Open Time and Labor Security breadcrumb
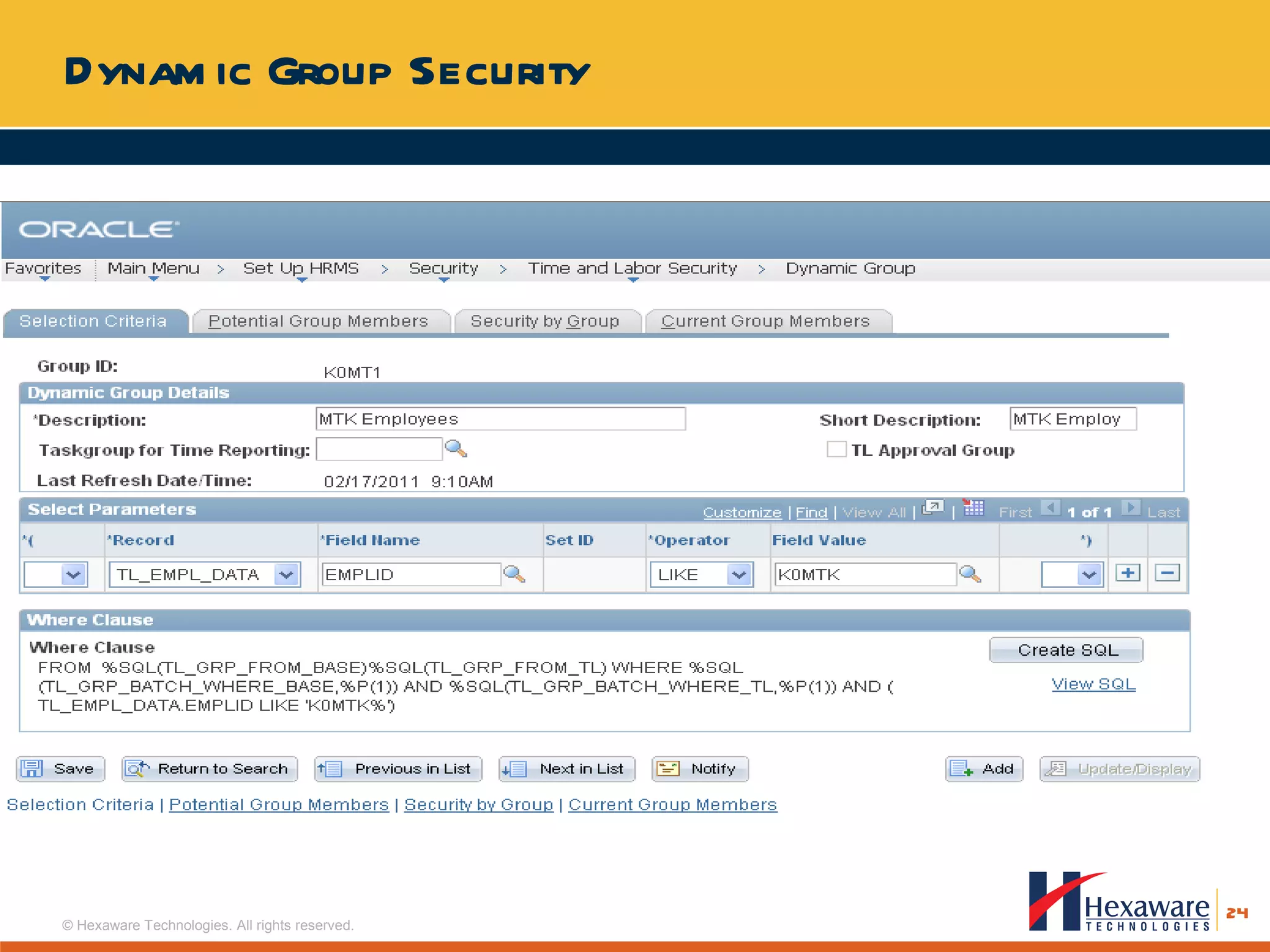The width and height of the screenshot is (1270, 952). click(633, 269)
